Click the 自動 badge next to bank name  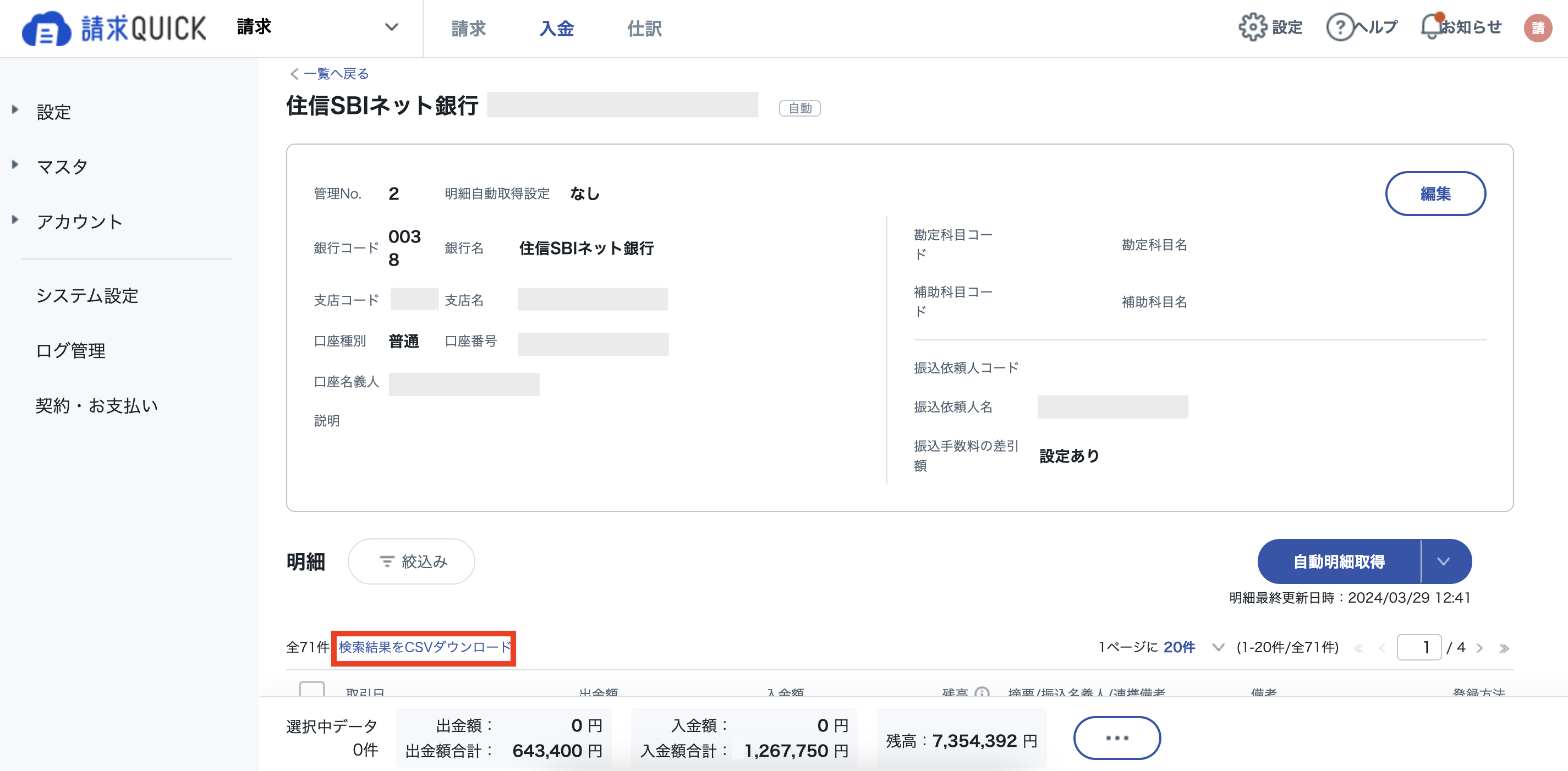tap(799, 108)
